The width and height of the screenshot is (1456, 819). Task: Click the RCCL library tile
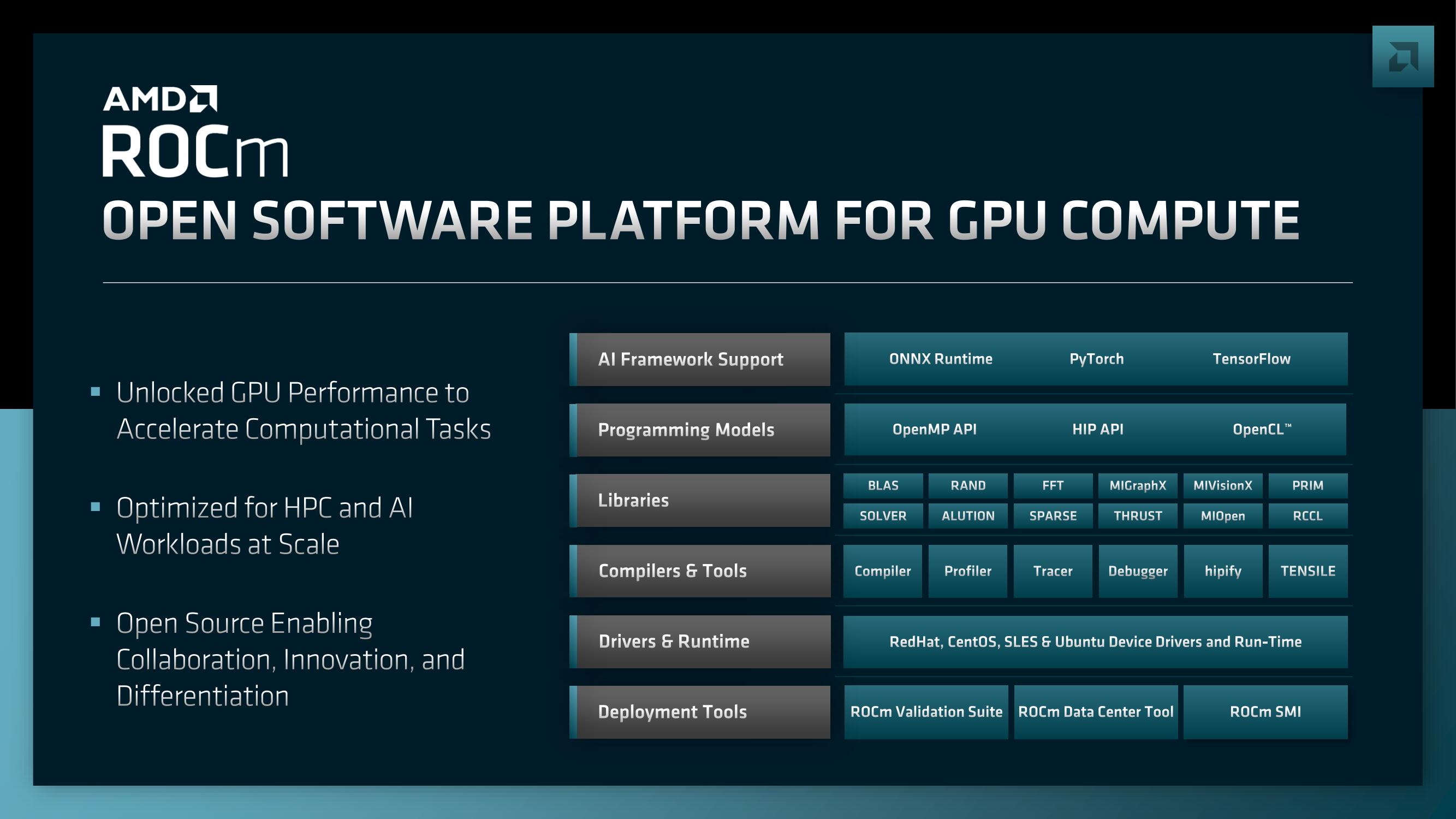click(1308, 516)
